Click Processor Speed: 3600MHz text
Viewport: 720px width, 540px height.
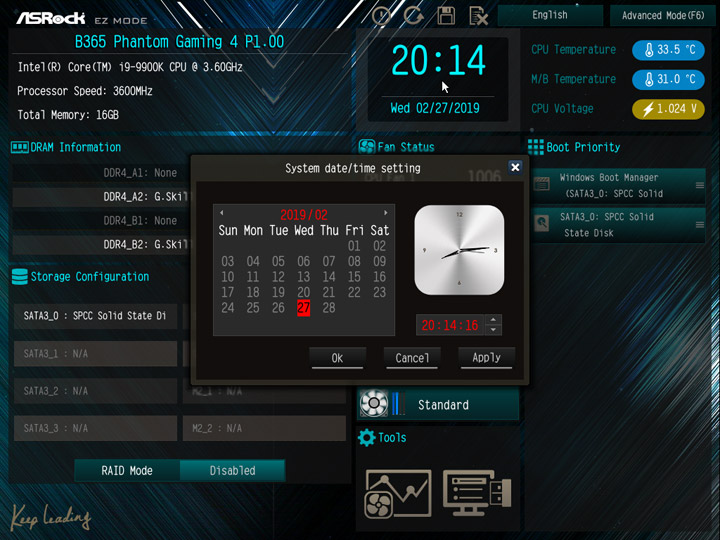tap(84, 91)
